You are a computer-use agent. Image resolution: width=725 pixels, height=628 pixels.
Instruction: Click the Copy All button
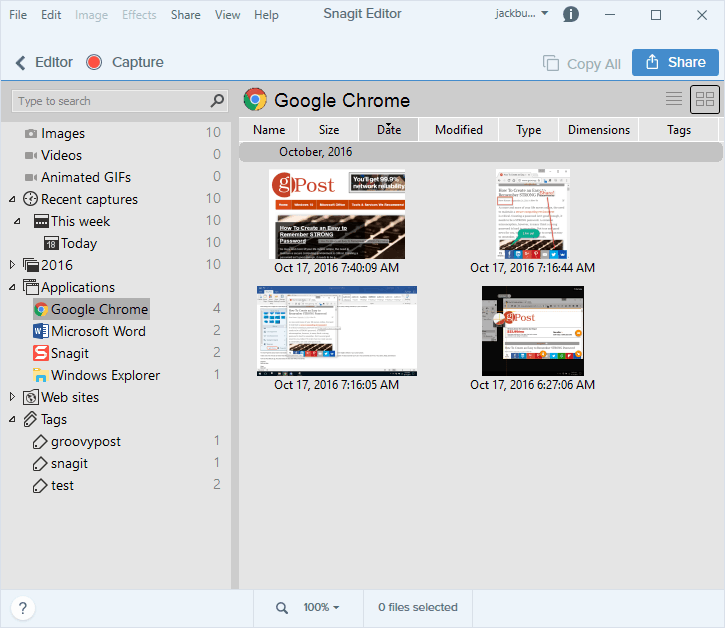pos(582,63)
